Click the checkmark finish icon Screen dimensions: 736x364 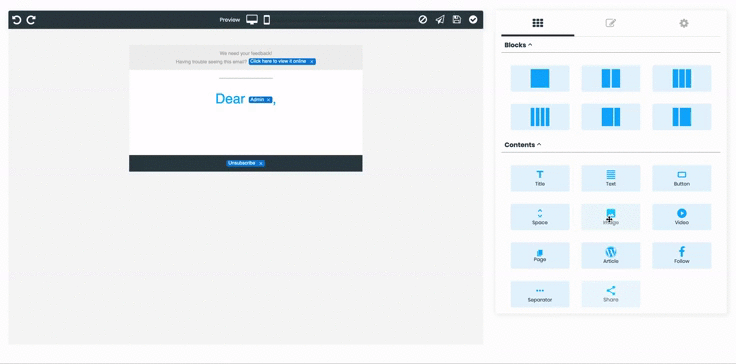pos(473,19)
